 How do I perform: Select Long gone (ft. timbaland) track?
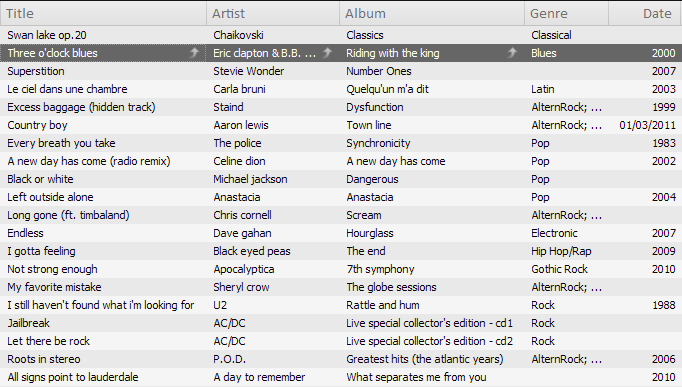click(x=341, y=215)
